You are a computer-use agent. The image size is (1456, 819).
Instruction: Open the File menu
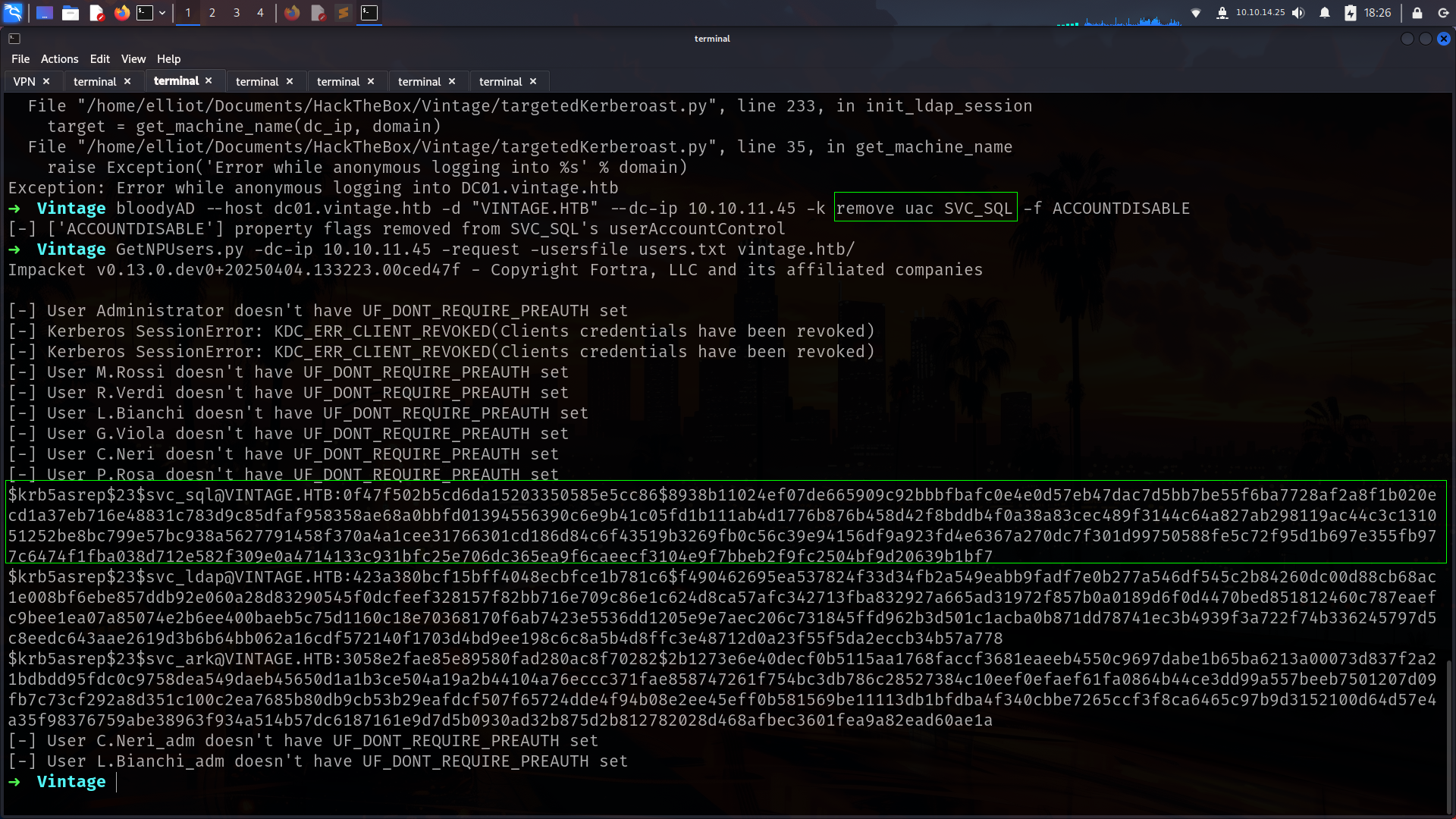click(x=20, y=59)
